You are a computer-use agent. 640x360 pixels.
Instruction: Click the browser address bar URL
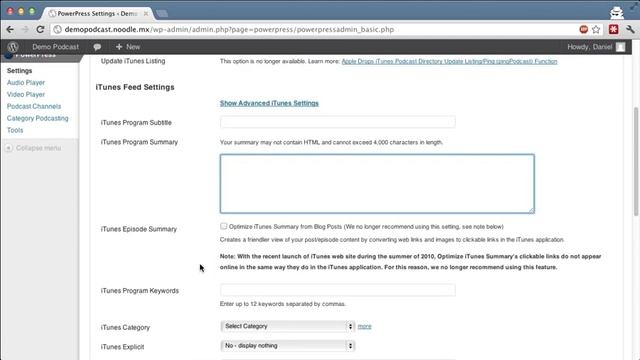pyautogui.click(x=229, y=29)
